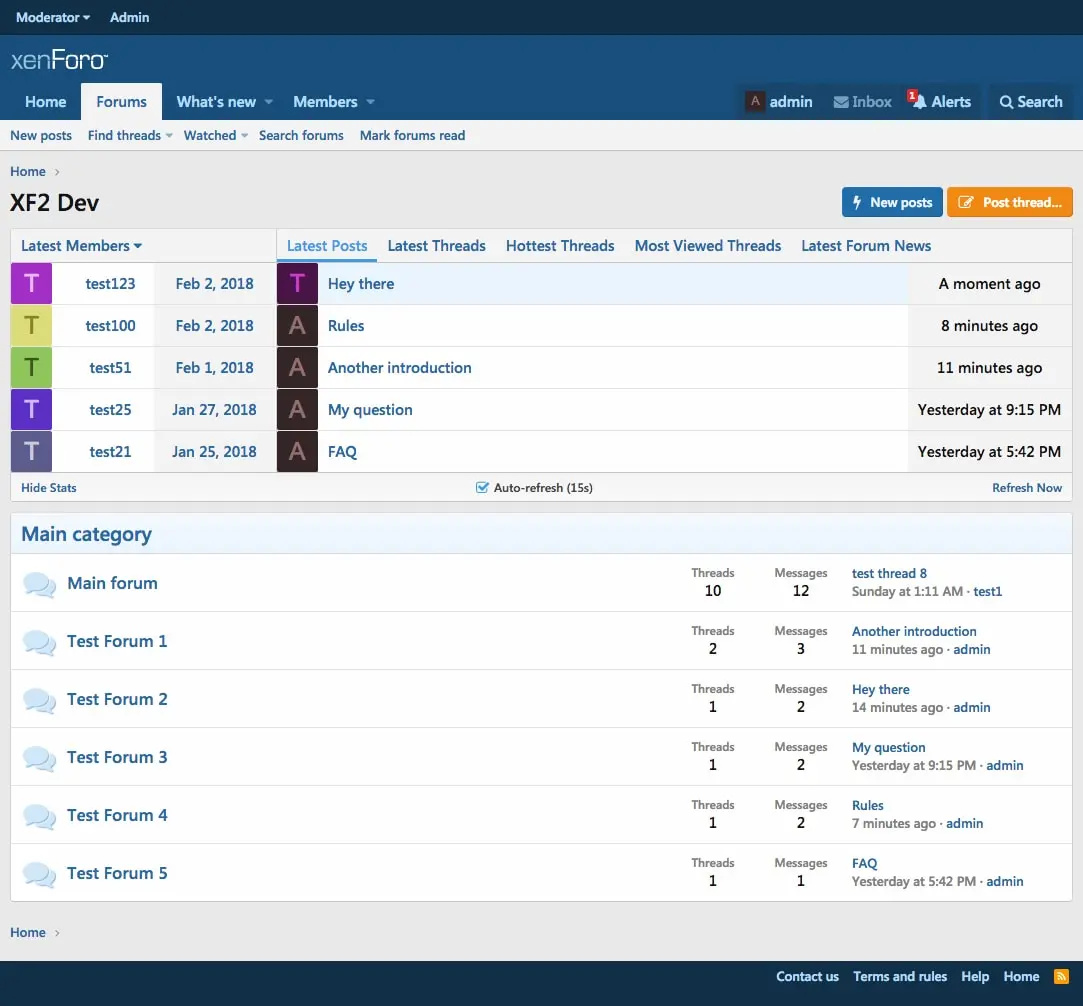Switch to the Latest Threads tab

tap(436, 245)
